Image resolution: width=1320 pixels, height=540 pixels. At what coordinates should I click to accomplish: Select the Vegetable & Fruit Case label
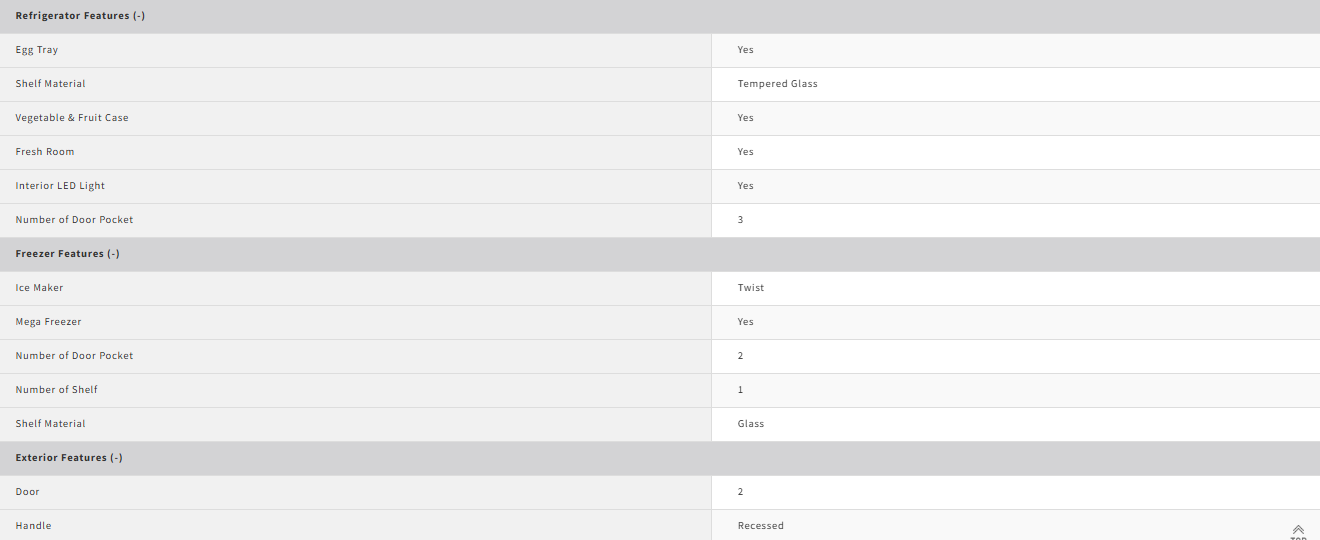(72, 118)
